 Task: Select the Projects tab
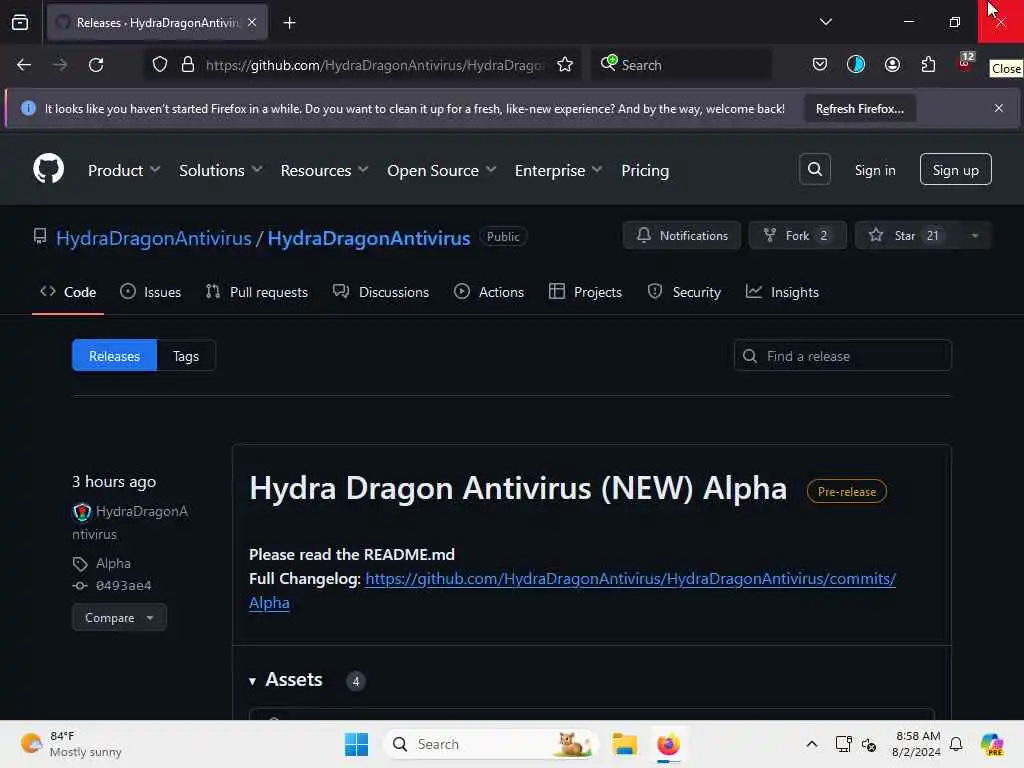585,292
